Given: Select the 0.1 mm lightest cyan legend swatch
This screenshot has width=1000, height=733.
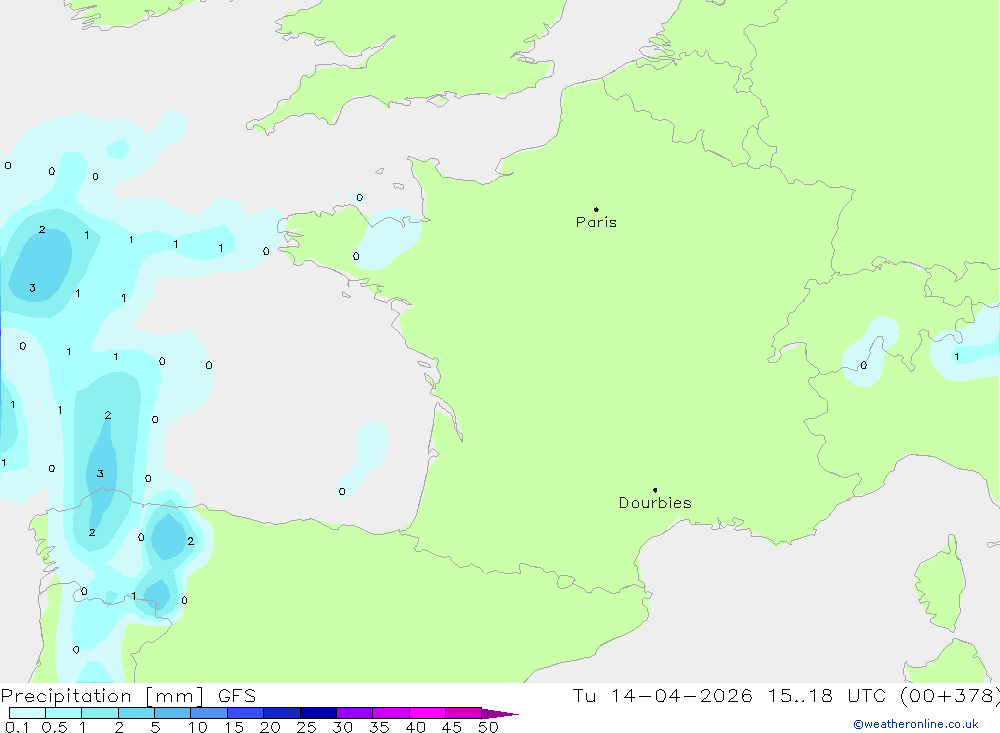Looking at the screenshot, I should [27, 713].
